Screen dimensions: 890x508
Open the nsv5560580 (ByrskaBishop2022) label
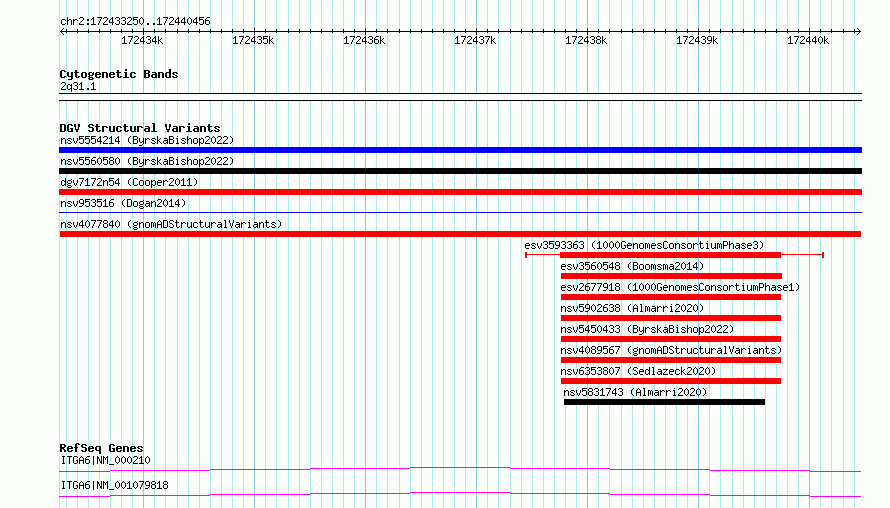[147, 161]
